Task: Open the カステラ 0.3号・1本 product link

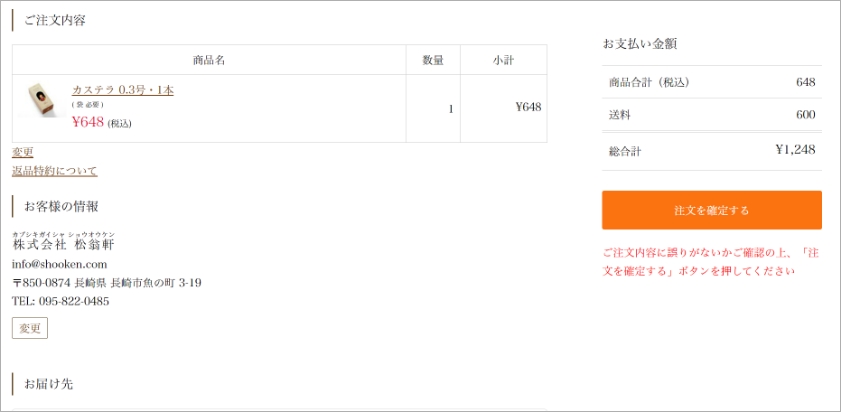Action: pos(122,90)
